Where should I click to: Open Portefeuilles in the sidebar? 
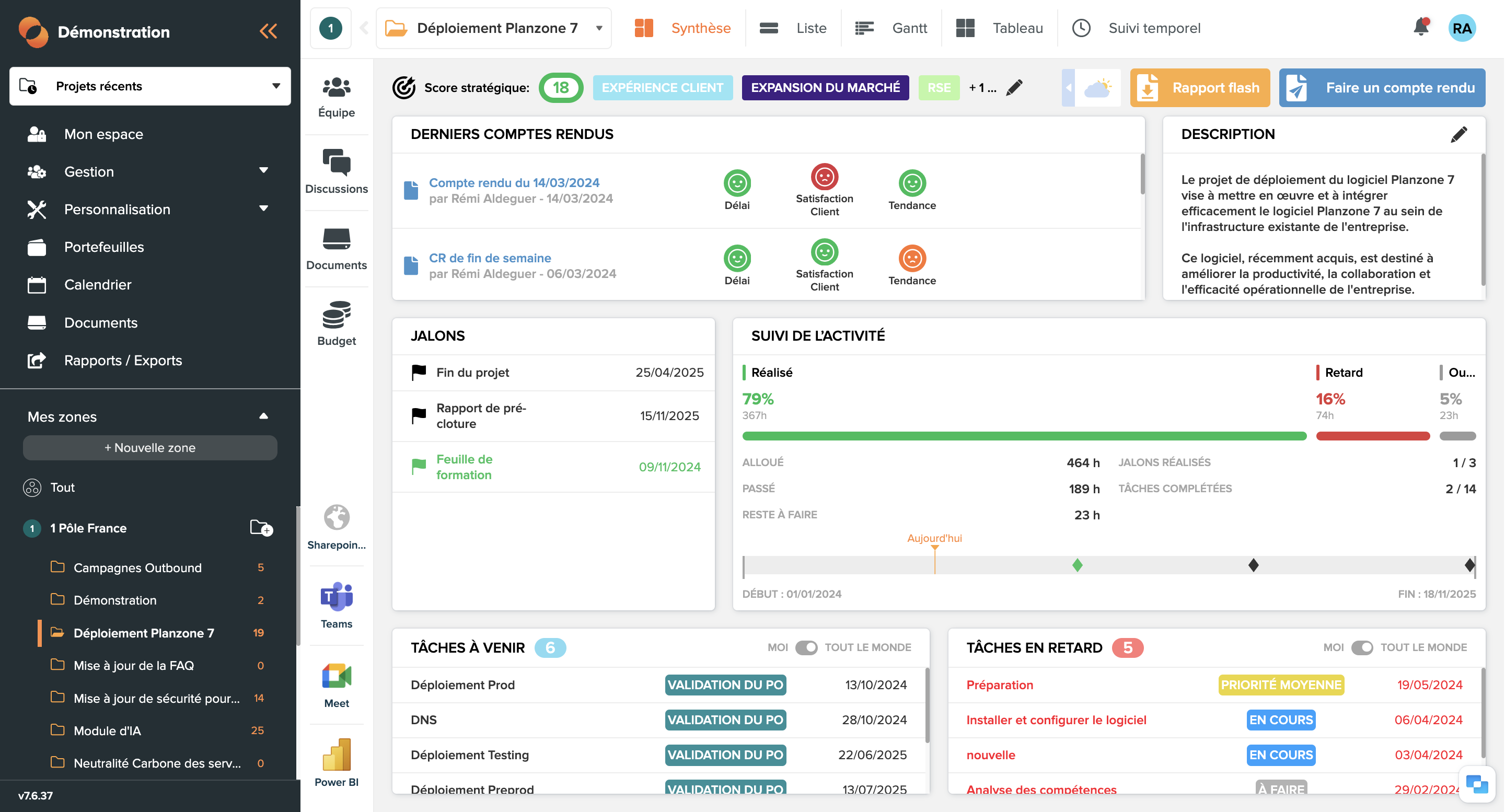(104, 247)
